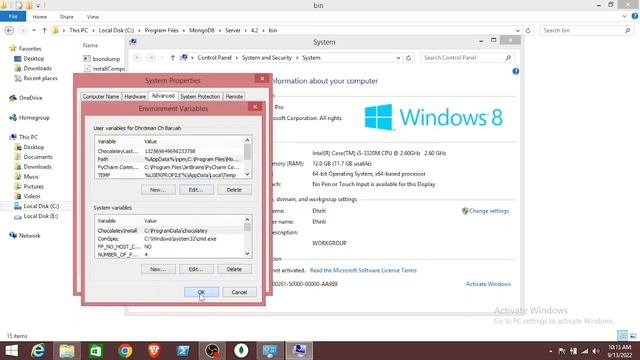Open Read the Microsoft Software License Terms

[363, 270]
